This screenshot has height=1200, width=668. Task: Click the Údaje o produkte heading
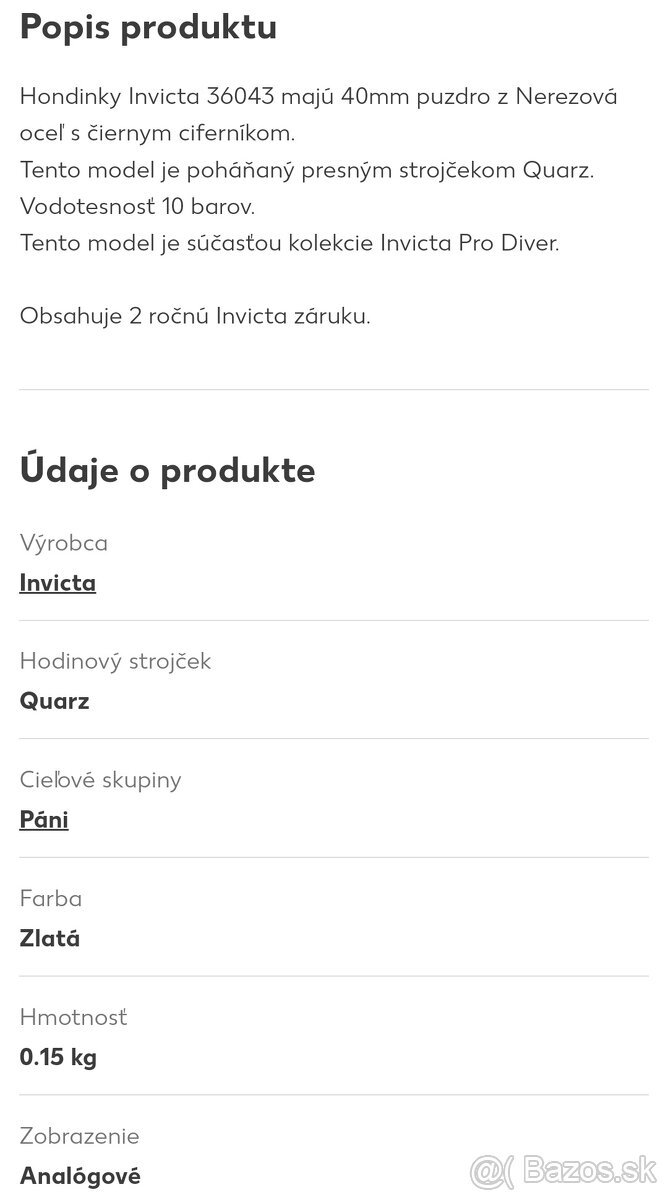(167, 470)
